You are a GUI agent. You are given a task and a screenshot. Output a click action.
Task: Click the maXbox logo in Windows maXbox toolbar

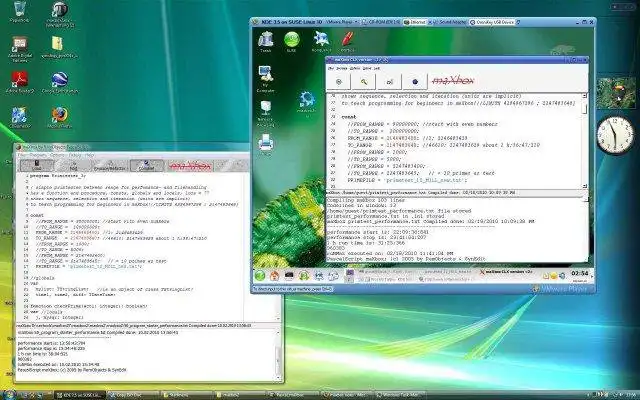[190, 166]
